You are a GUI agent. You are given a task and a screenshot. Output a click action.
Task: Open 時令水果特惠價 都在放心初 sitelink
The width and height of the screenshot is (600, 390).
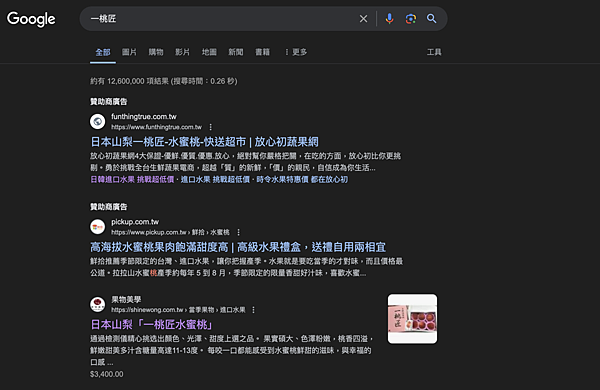(302, 179)
